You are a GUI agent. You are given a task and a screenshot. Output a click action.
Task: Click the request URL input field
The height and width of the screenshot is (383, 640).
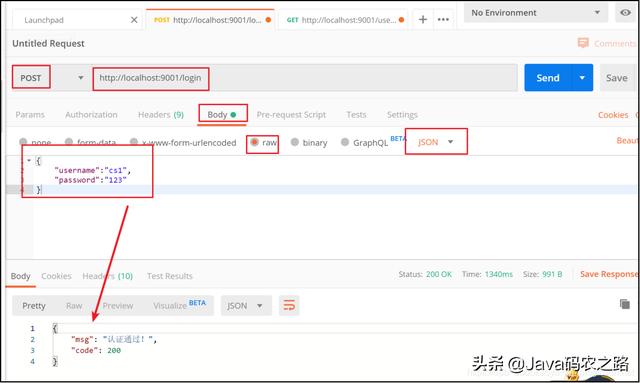[x=304, y=78]
